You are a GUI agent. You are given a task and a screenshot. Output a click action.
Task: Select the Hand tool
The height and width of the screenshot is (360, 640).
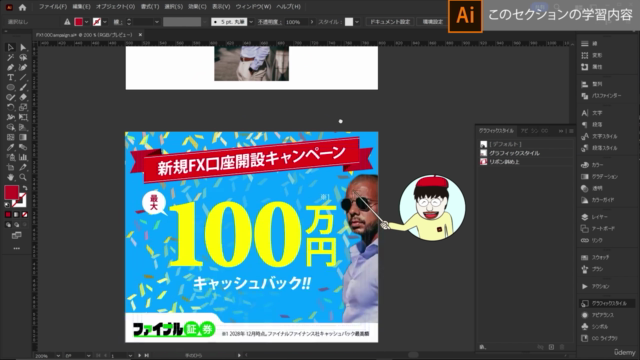[x=11, y=177]
